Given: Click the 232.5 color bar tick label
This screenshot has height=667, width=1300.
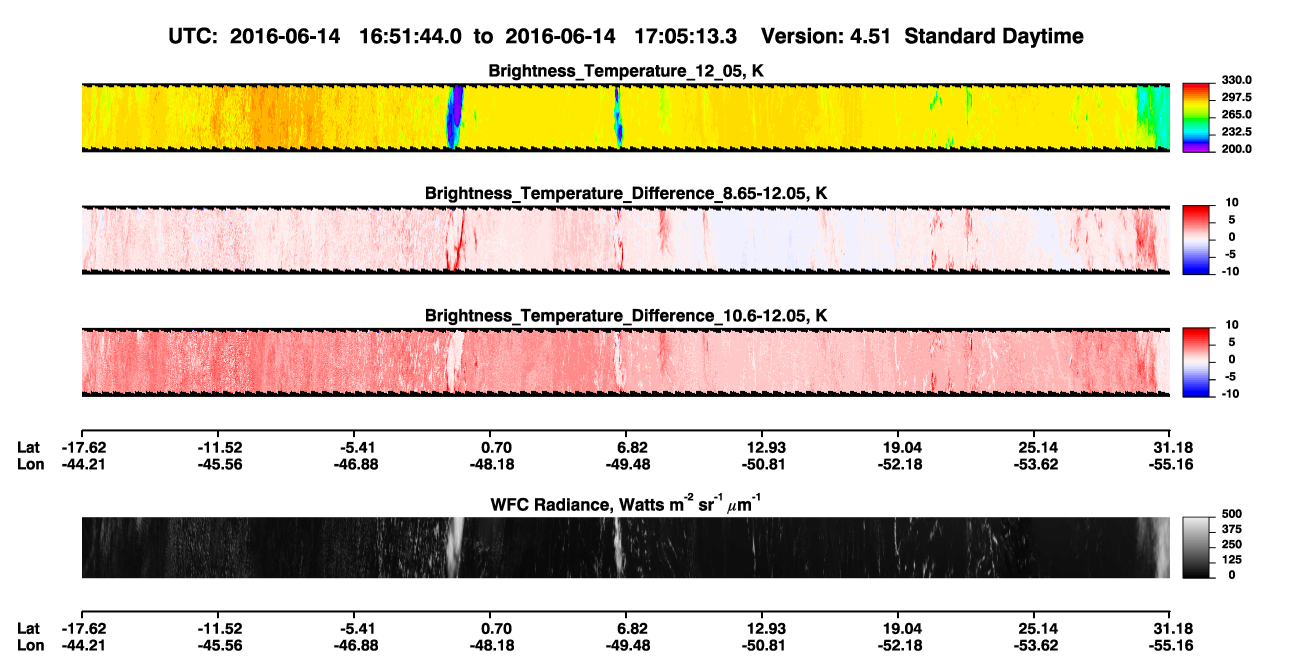Looking at the screenshot, I should coord(1236,132).
